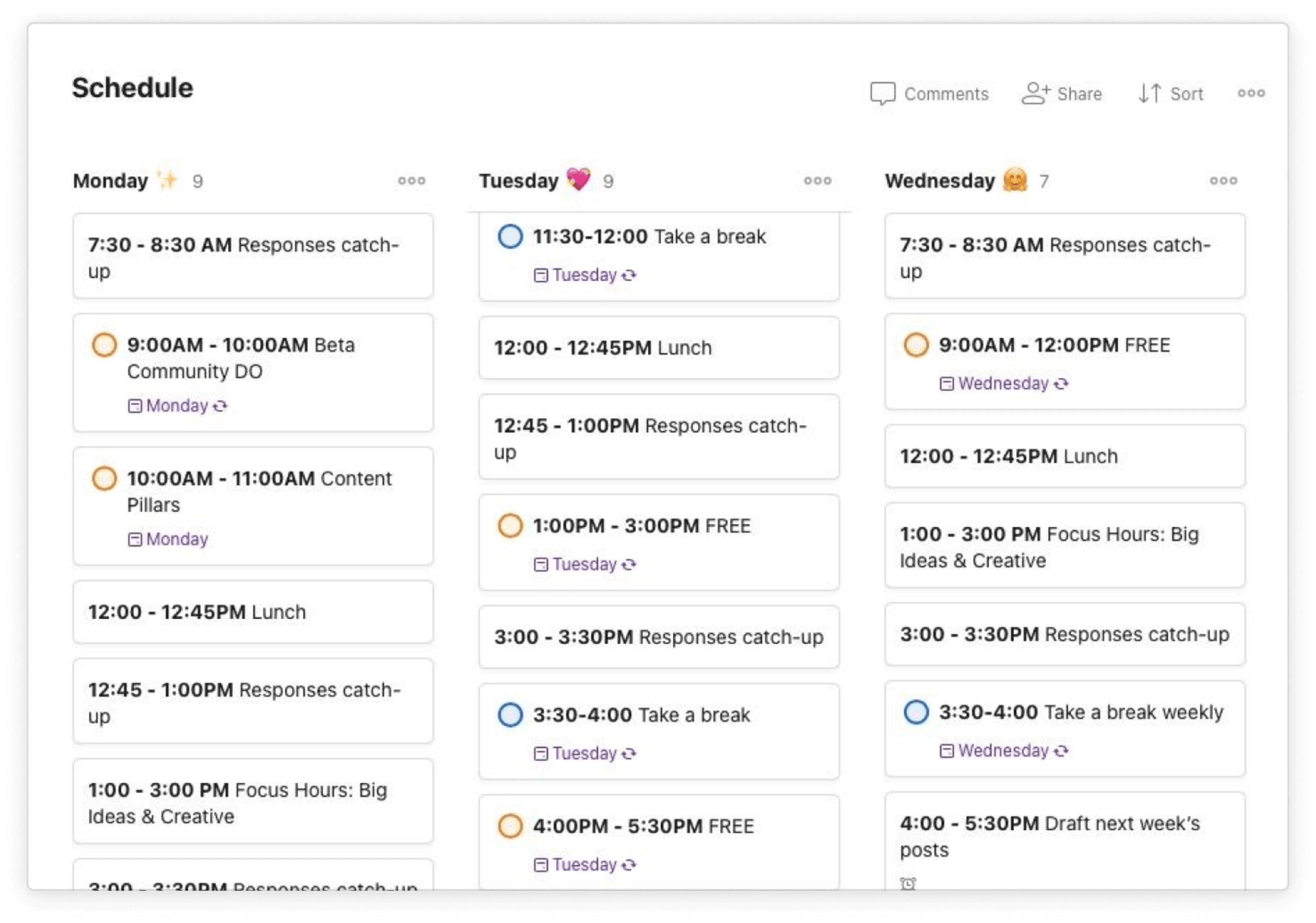Click recurring icon on Tuesday 3:30-4:00 break
Image resolution: width=1316 pixels, height=923 pixels.
tap(629, 754)
